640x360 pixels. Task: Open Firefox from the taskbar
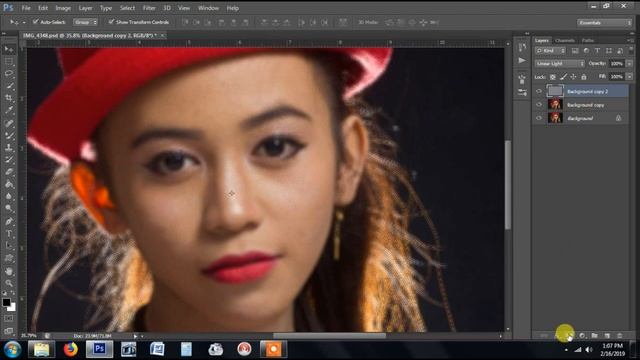coord(71,349)
